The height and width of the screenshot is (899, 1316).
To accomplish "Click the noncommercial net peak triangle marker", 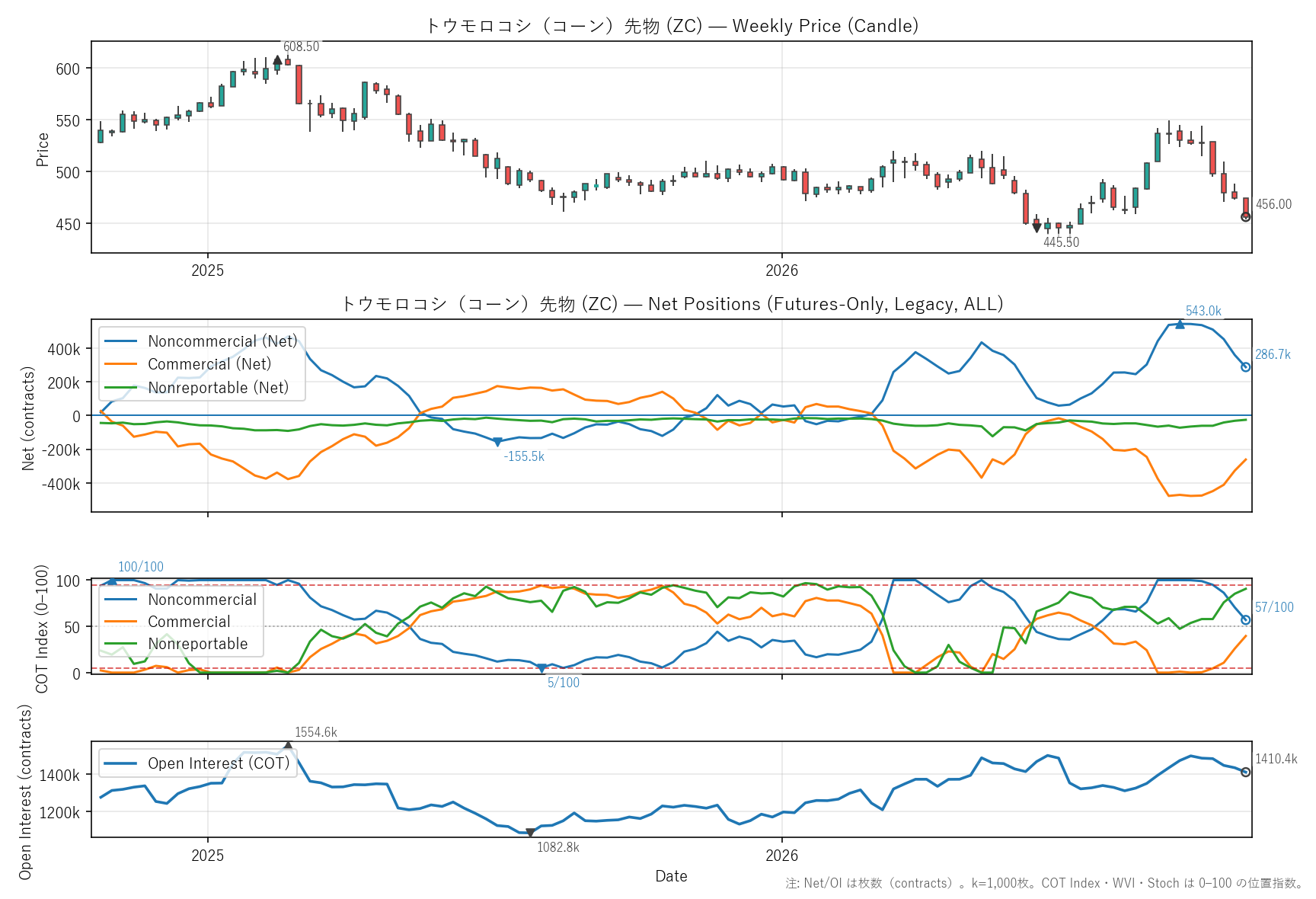I will (x=1180, y=325).
